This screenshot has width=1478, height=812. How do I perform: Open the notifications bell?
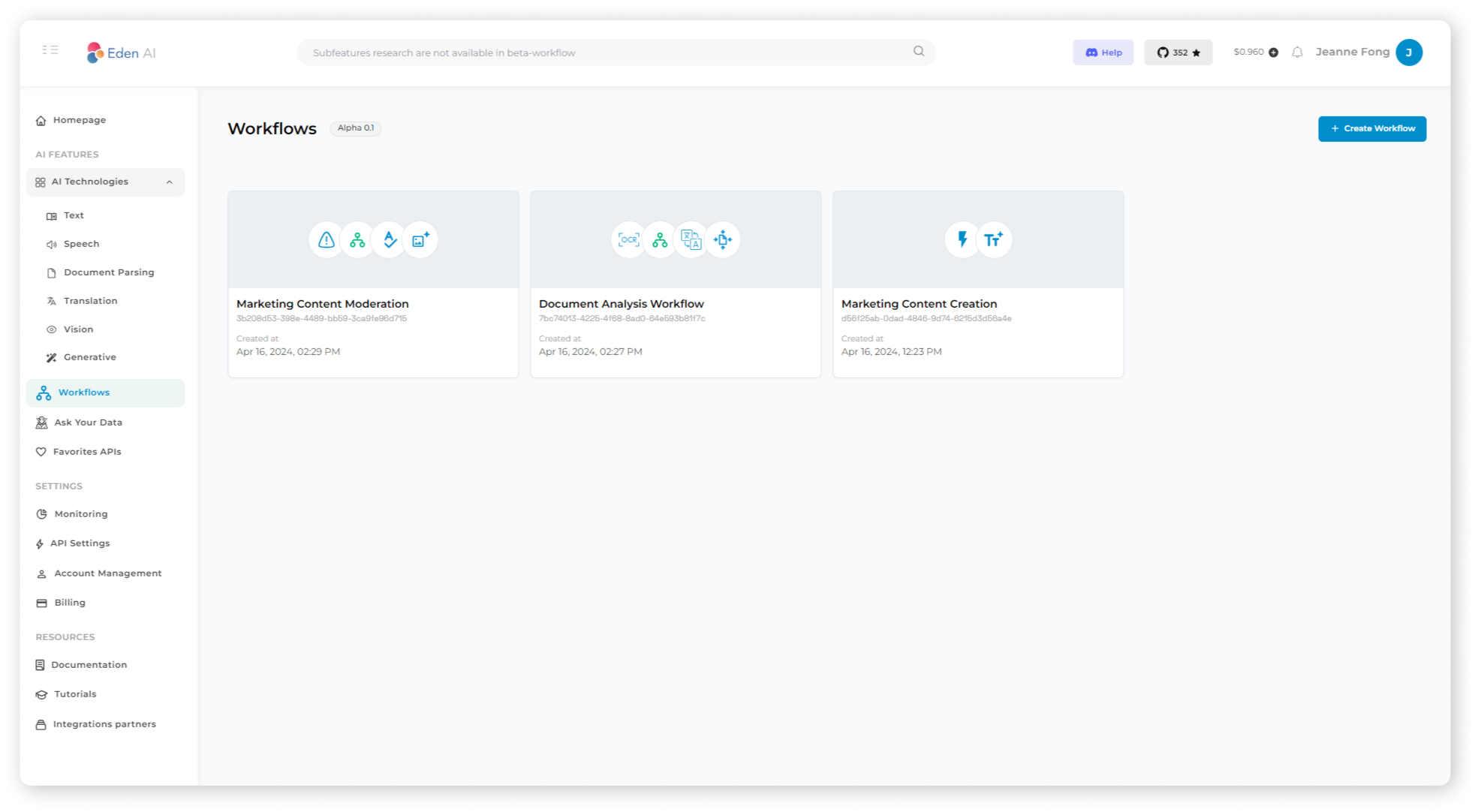click(x=1298, y=52)
